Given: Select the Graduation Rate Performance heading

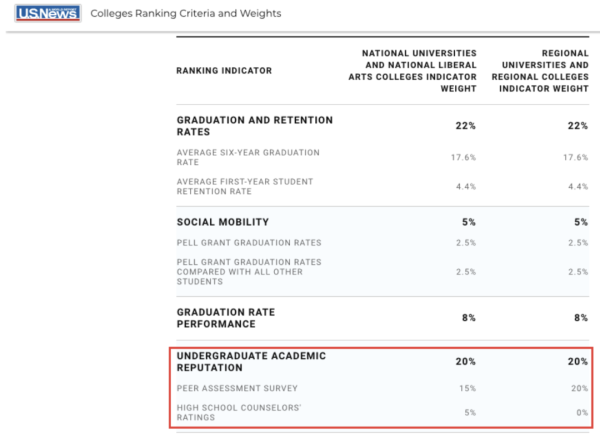Looking at the screenshot, I should (x=226, y=318).
